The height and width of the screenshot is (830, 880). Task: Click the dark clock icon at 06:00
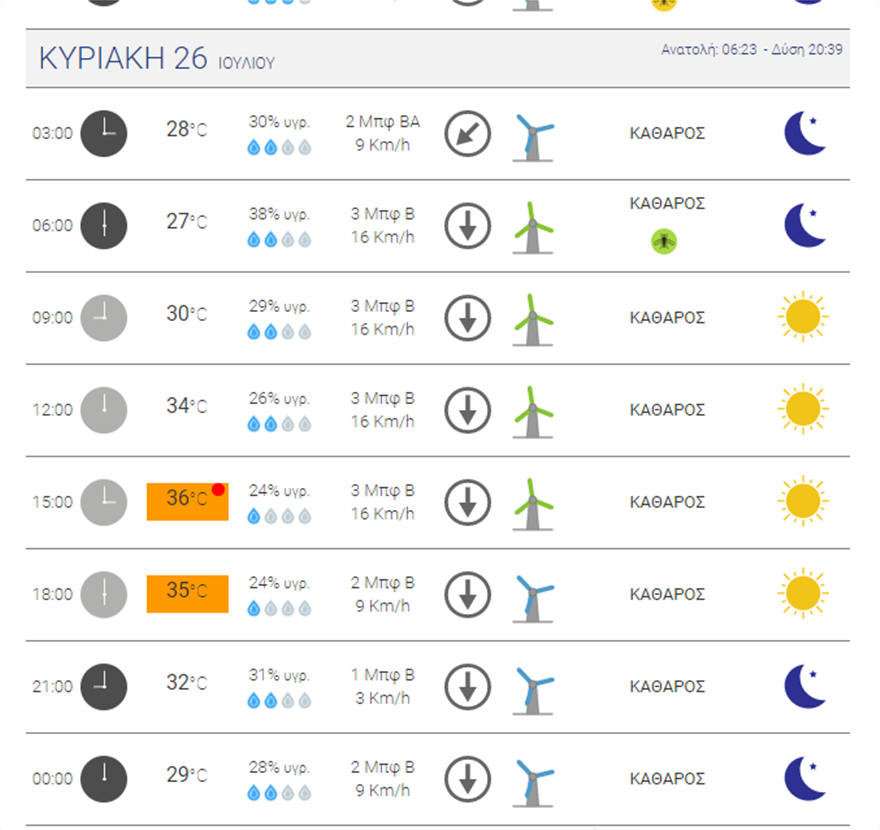tap(104, 226)
